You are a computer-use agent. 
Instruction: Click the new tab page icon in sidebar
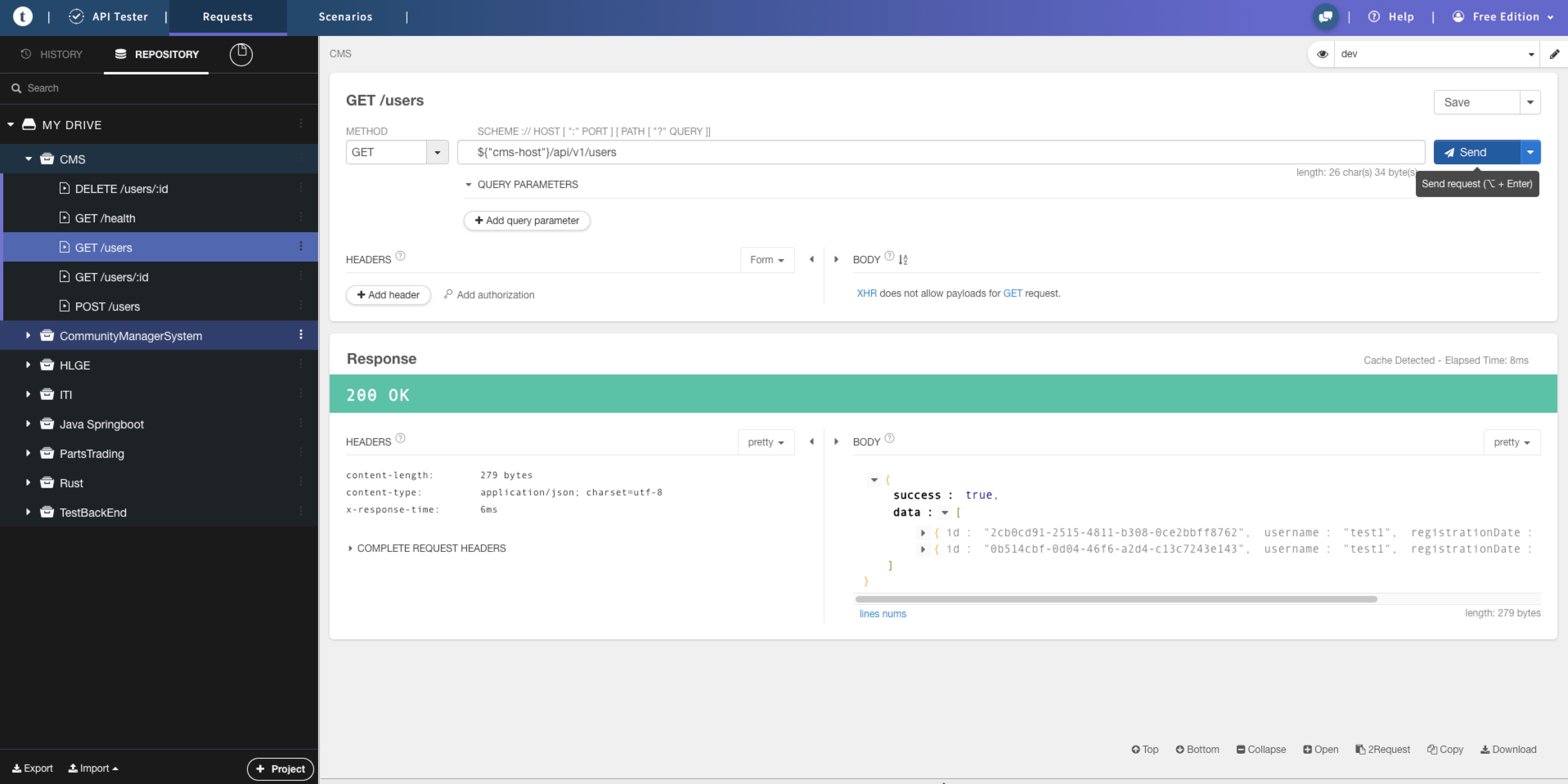pos(241,54)
